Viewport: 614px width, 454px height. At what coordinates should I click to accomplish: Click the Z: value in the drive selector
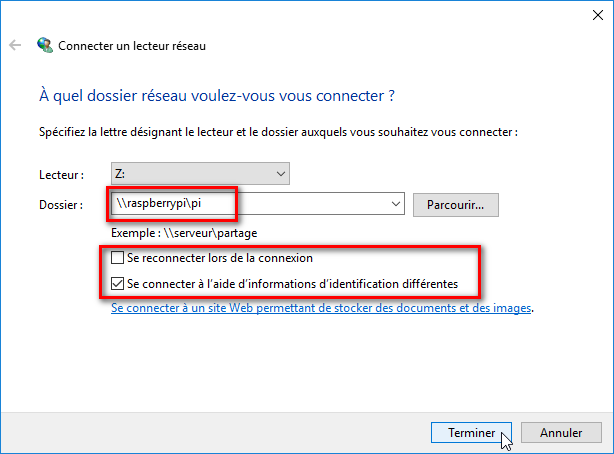click(120, 174)
